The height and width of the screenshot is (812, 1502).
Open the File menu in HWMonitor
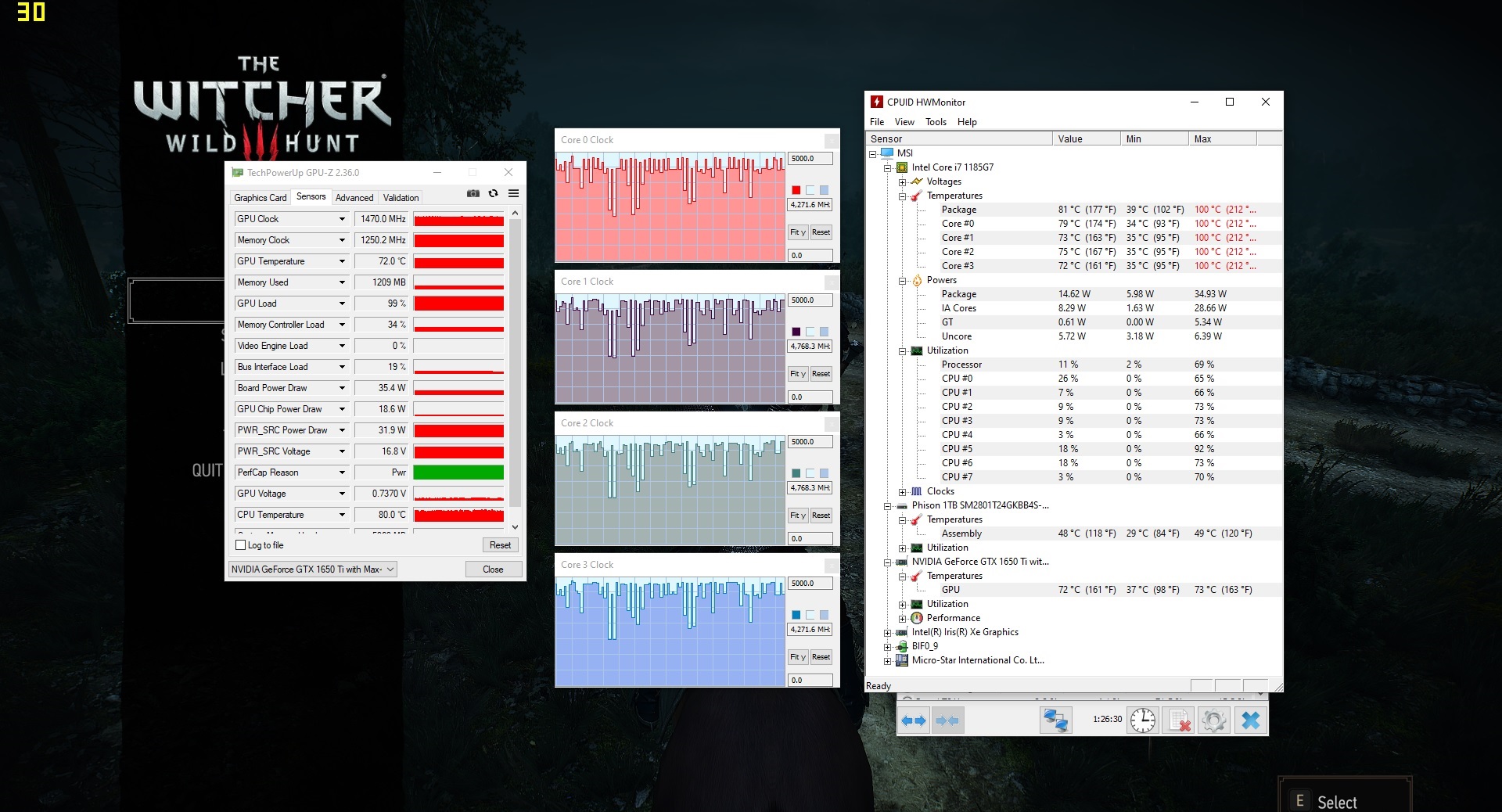[x=877, y=122]
